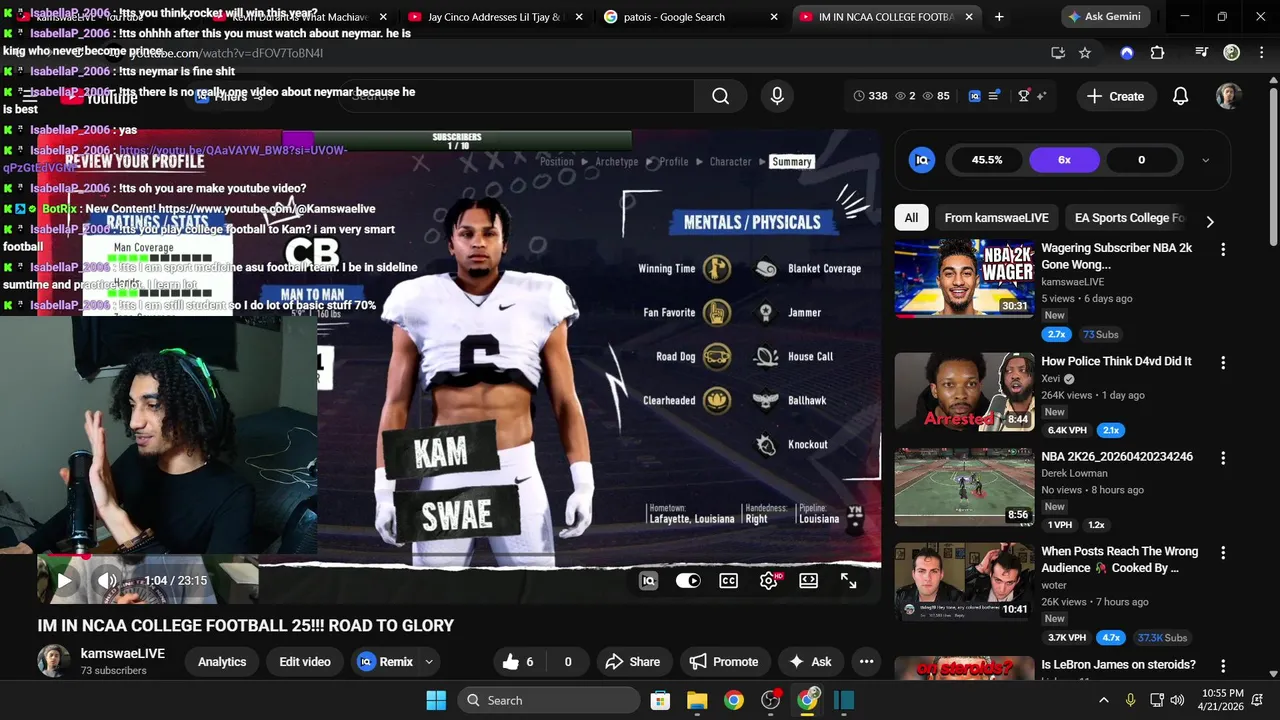Open a new browser tab
This screenshot has height=720, width=1280.
pos(999,17)
